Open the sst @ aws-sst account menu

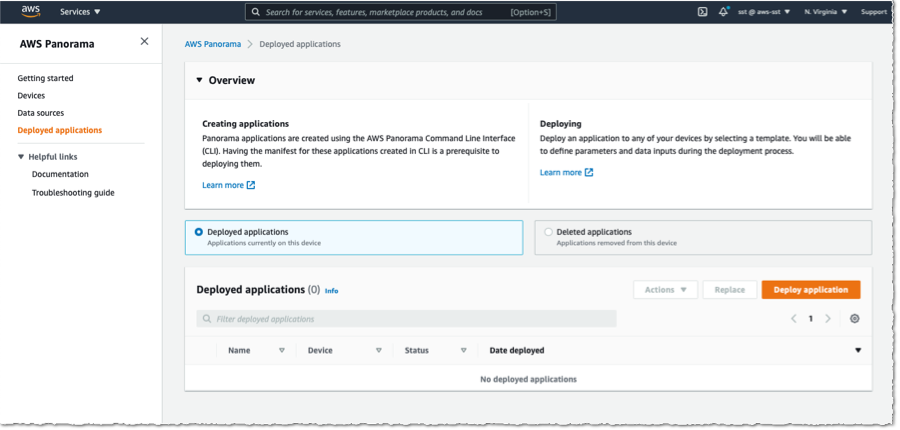[763, 11]
